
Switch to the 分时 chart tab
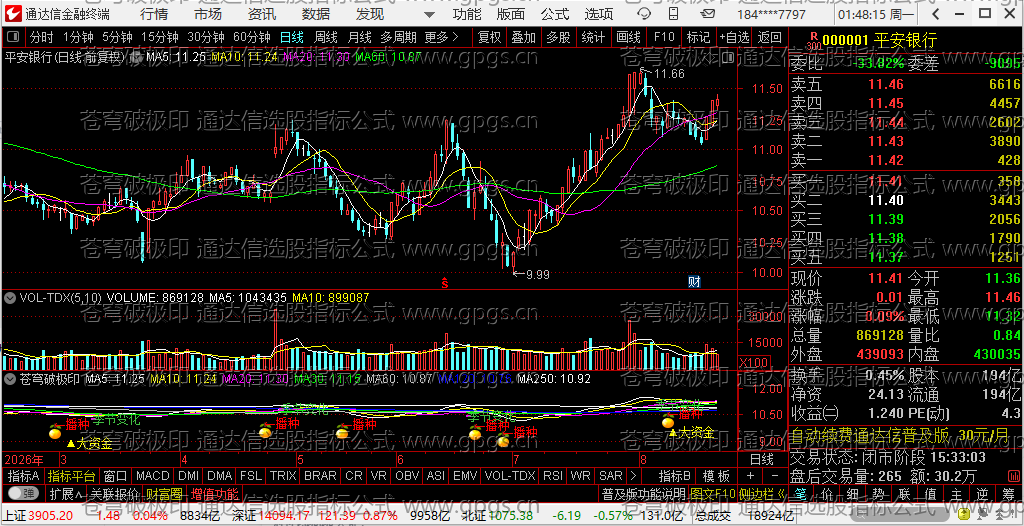pyautogui.click(x=42, y=37)
